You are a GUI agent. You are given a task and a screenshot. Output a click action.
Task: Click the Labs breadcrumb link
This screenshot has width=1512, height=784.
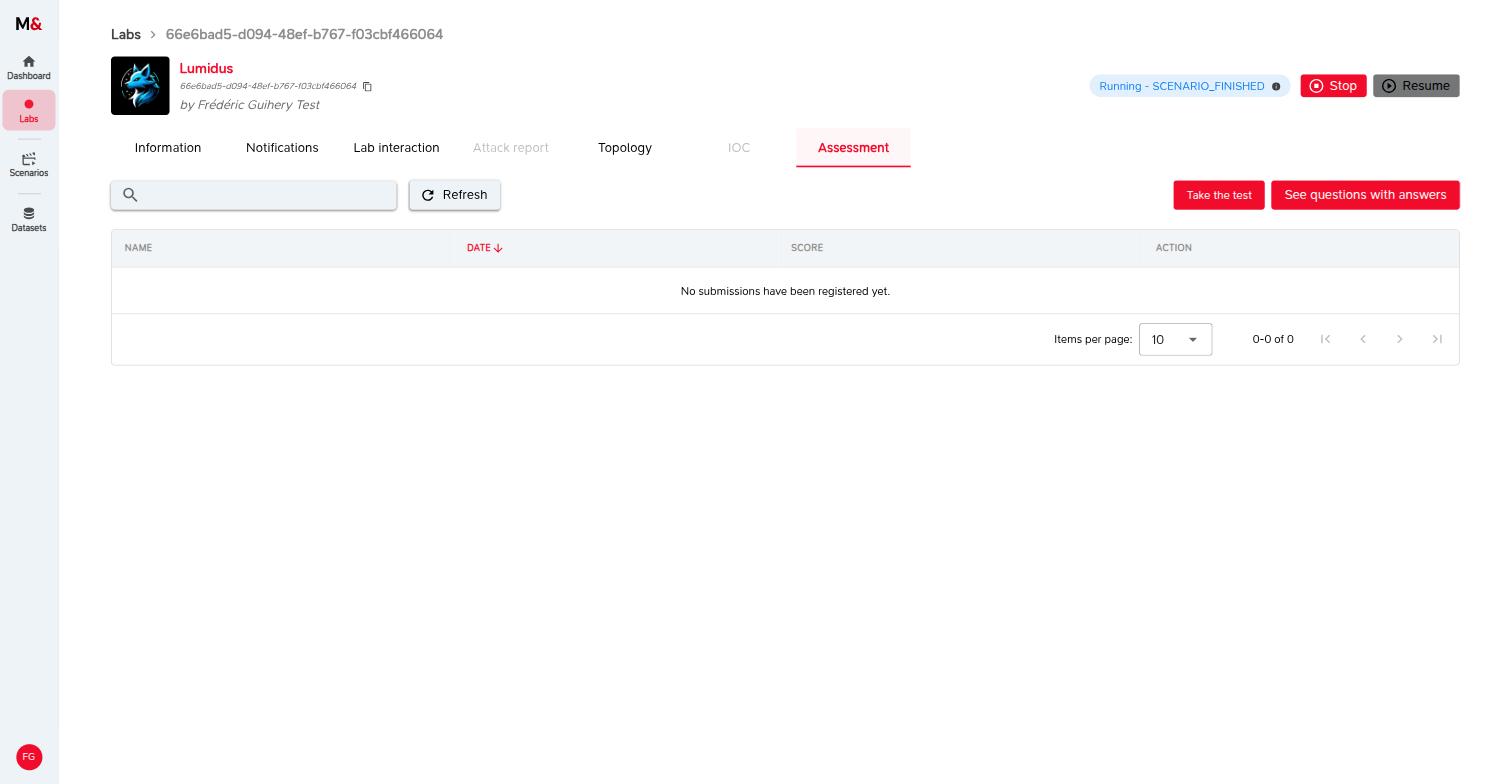(126, 34)
